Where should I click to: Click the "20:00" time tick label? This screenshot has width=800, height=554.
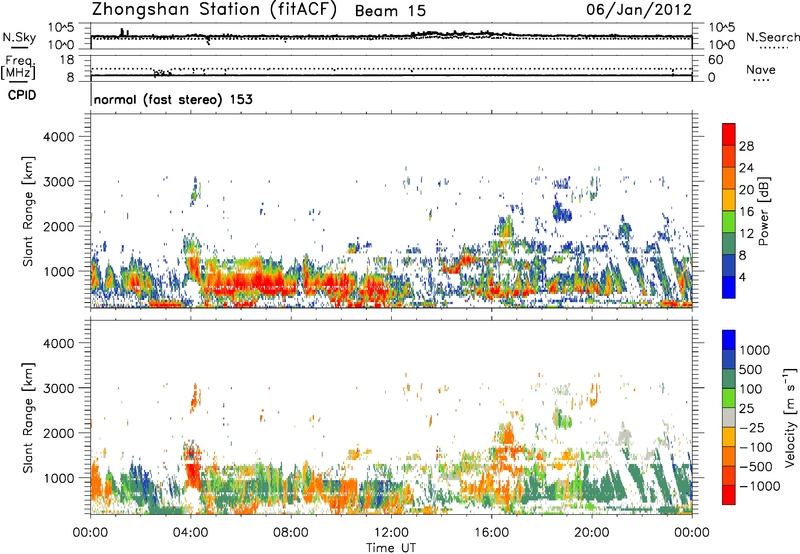point(591,533)
